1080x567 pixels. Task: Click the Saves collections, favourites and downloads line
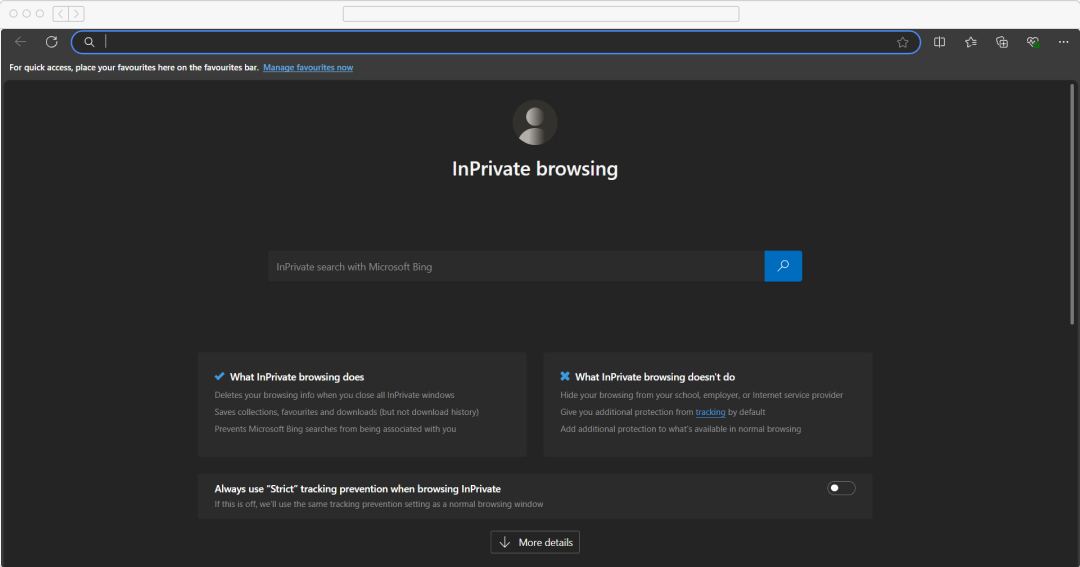pyautogui.click(x=346, y=412)
